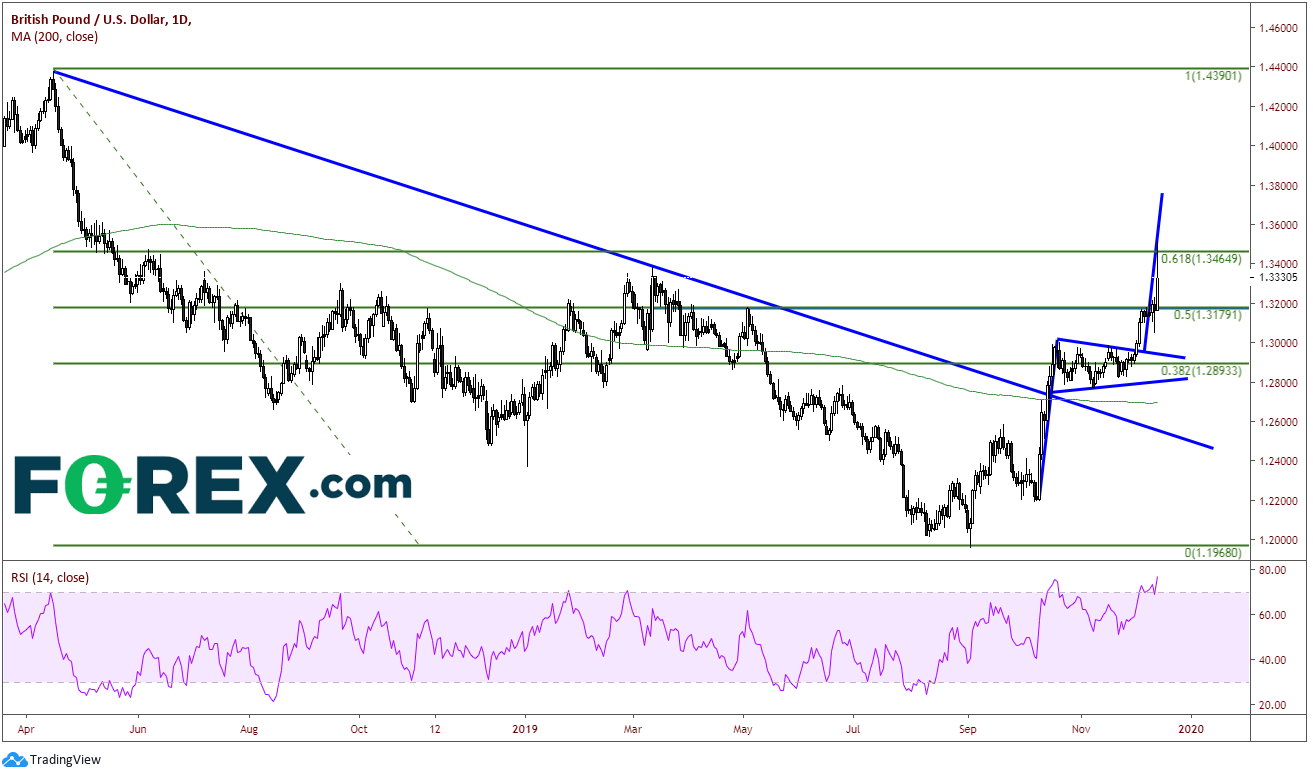Click the 1.33305 current price label
The image size is (1313, 778).
pos(1276,277)
